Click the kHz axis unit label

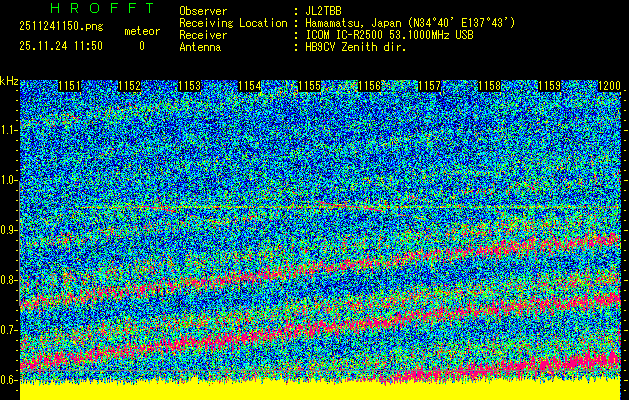[x=9, y=80]
